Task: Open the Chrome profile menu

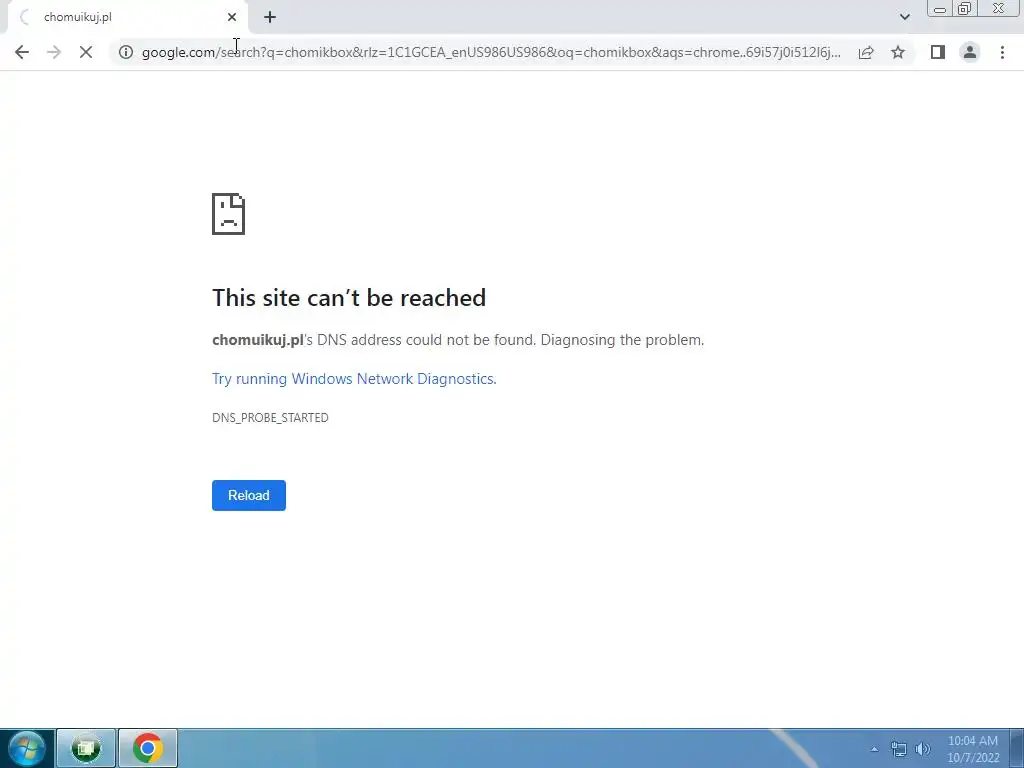Action: click(x=970, y=52)
